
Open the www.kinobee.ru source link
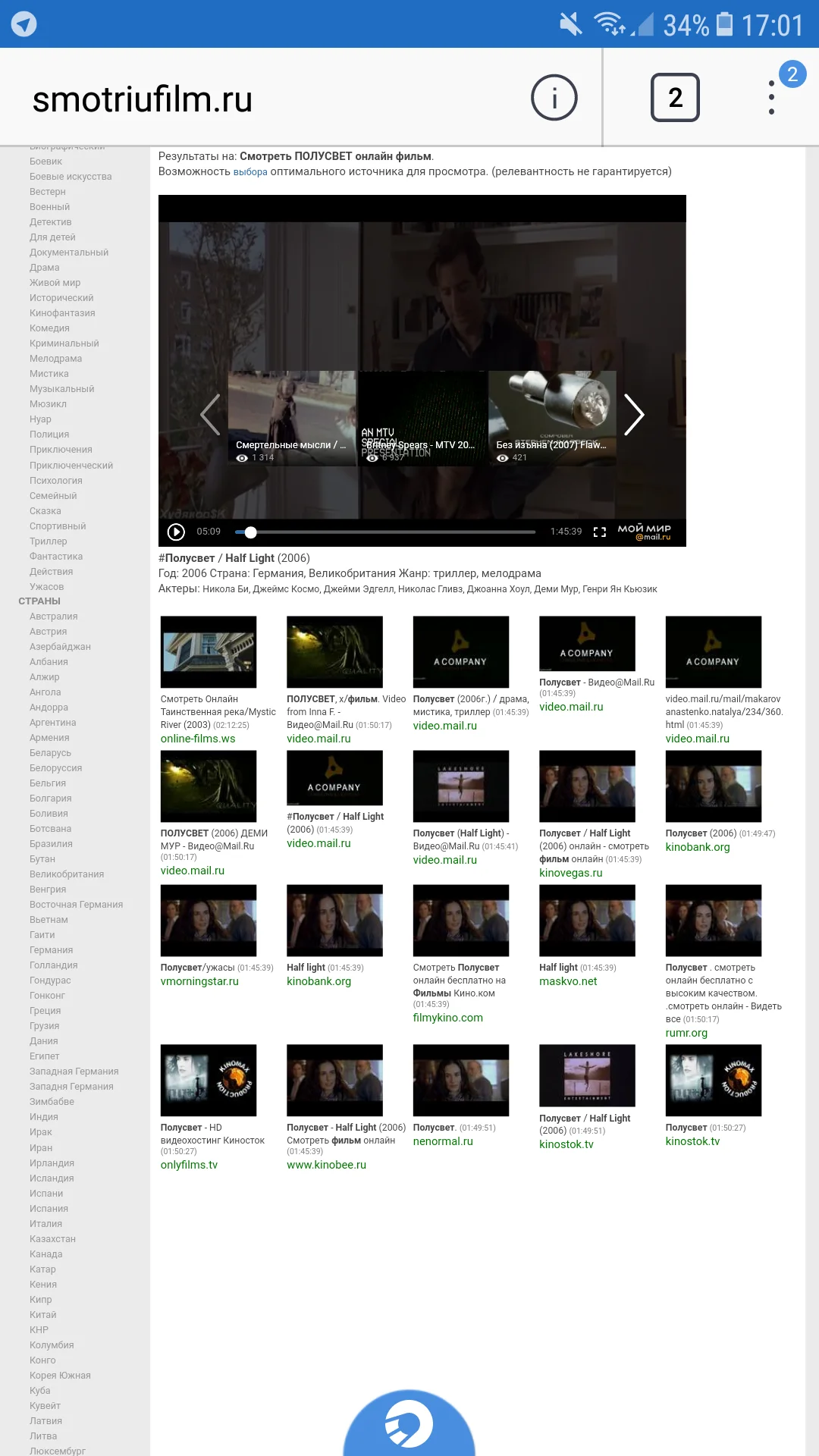326,1165
